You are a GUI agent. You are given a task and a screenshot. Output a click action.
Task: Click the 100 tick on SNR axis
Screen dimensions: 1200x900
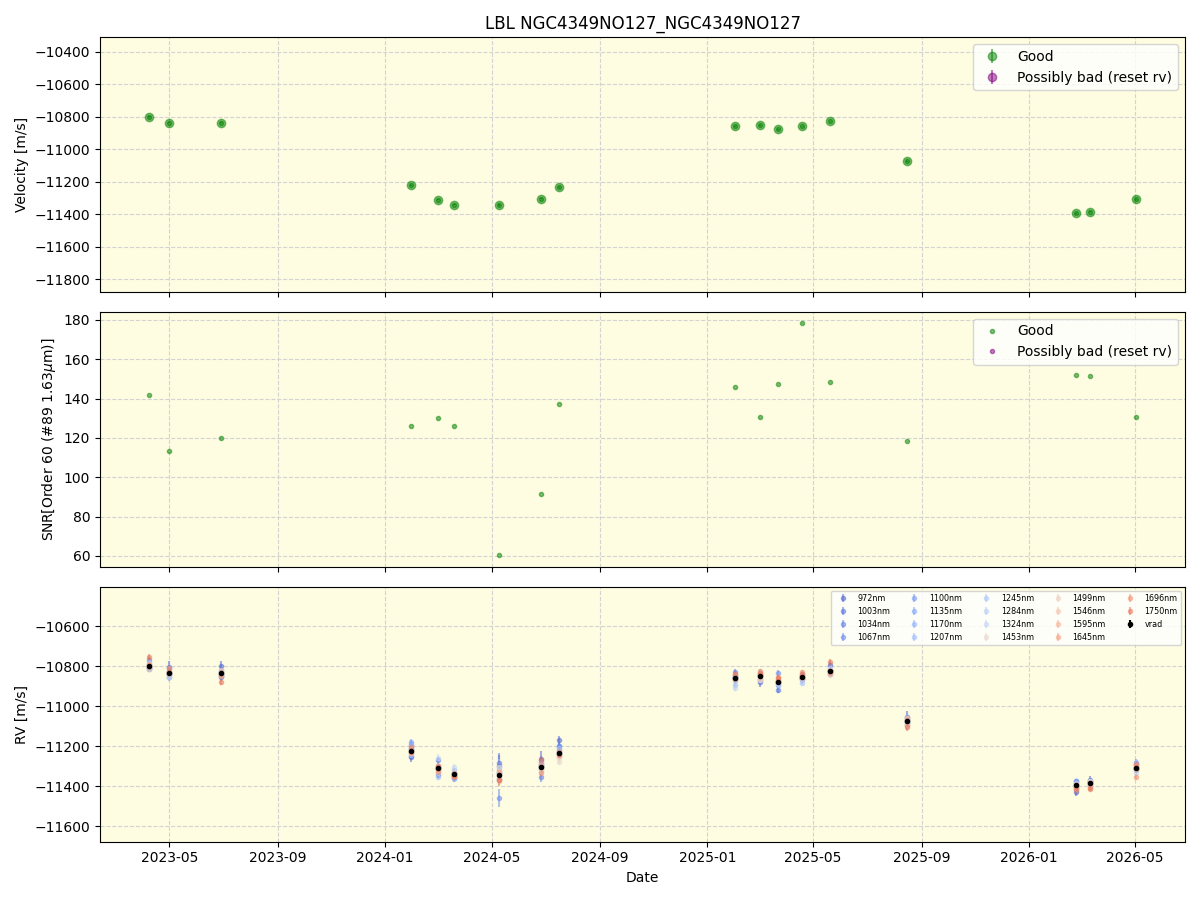tap(79, 478)
